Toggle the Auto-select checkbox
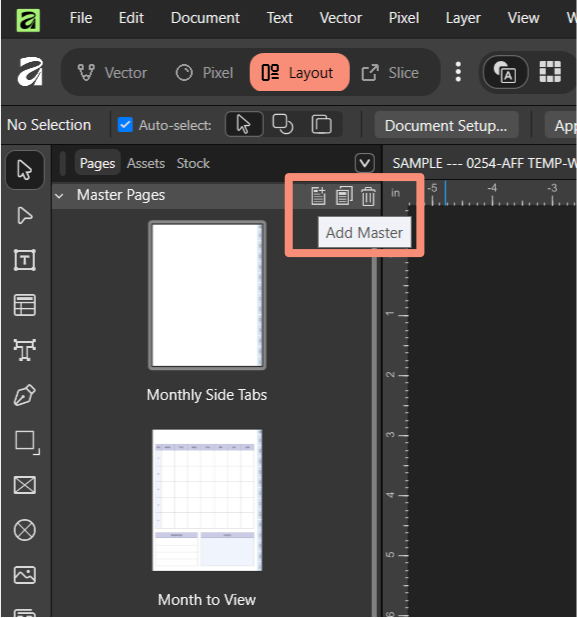 tap(125, 125)
